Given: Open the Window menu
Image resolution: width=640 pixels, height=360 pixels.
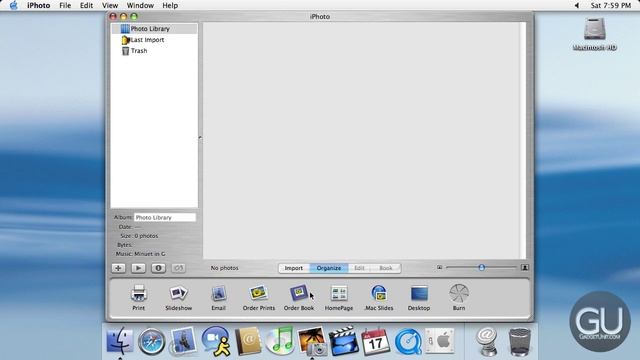Looking at the screenshot, I should click(140, 5).
